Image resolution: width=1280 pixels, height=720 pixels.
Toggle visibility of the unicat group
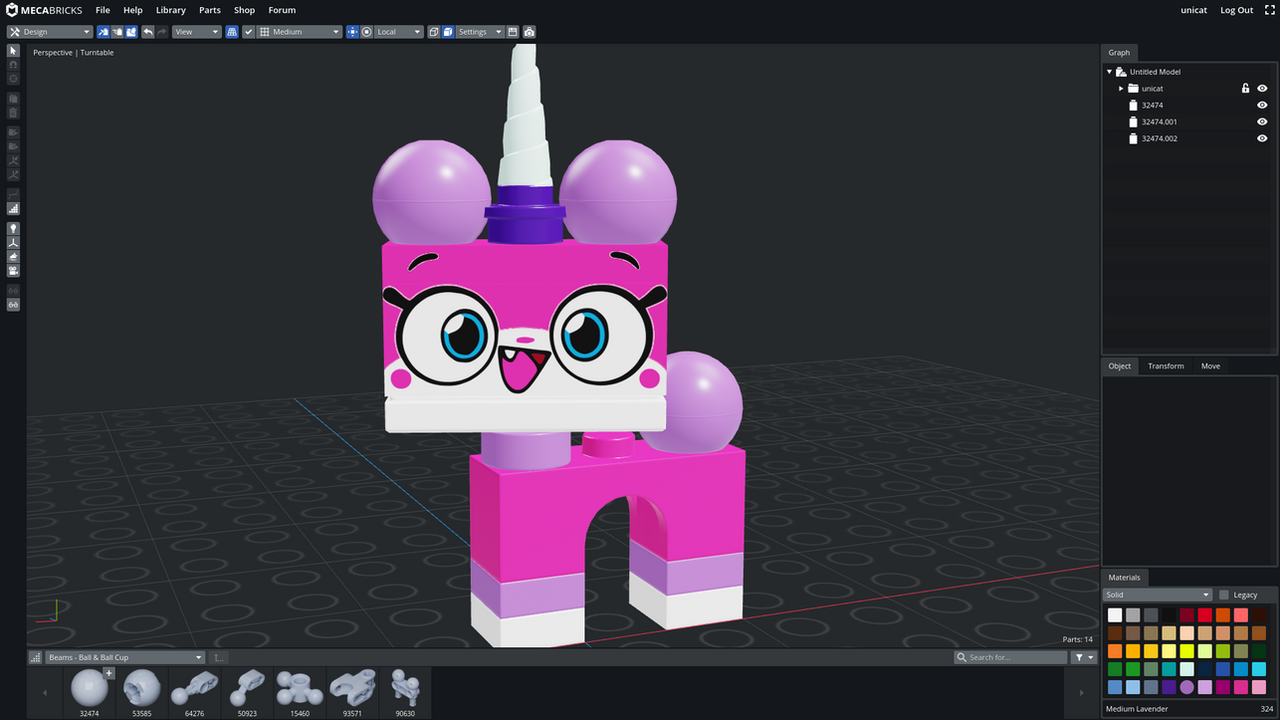(x=1262, y=88)
